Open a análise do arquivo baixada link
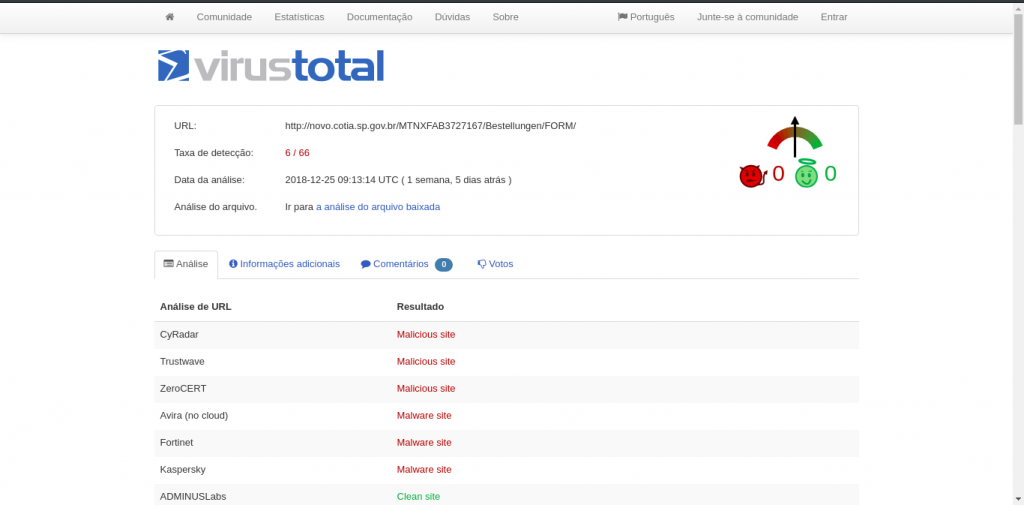This screenshot has height=505, width=1024. [x=378, y=206]
